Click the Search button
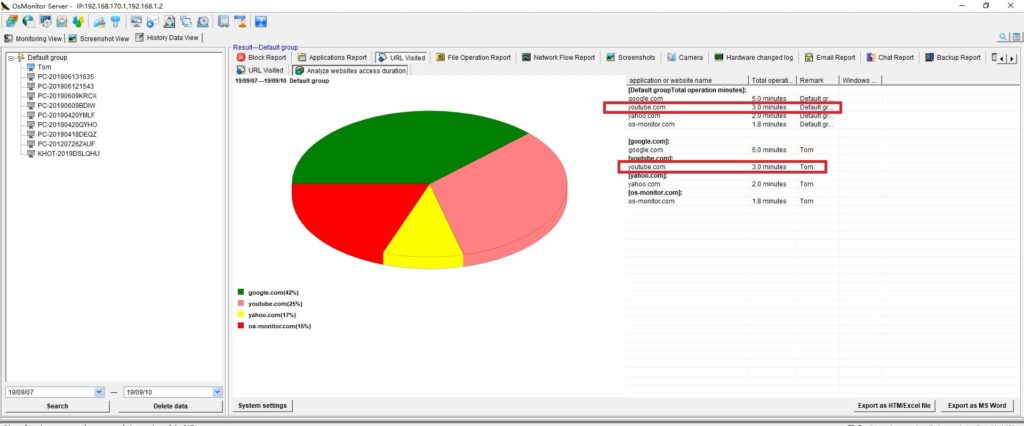 (57, 406)
